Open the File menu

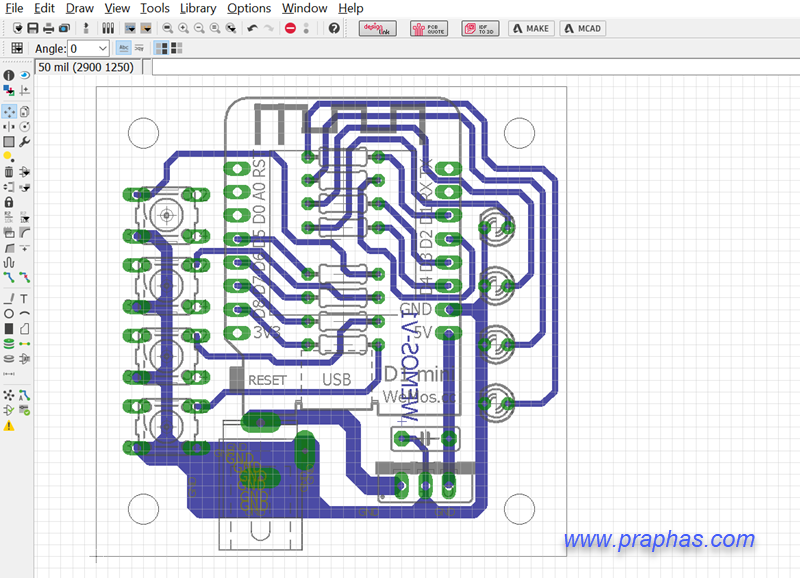coord(14,8)
